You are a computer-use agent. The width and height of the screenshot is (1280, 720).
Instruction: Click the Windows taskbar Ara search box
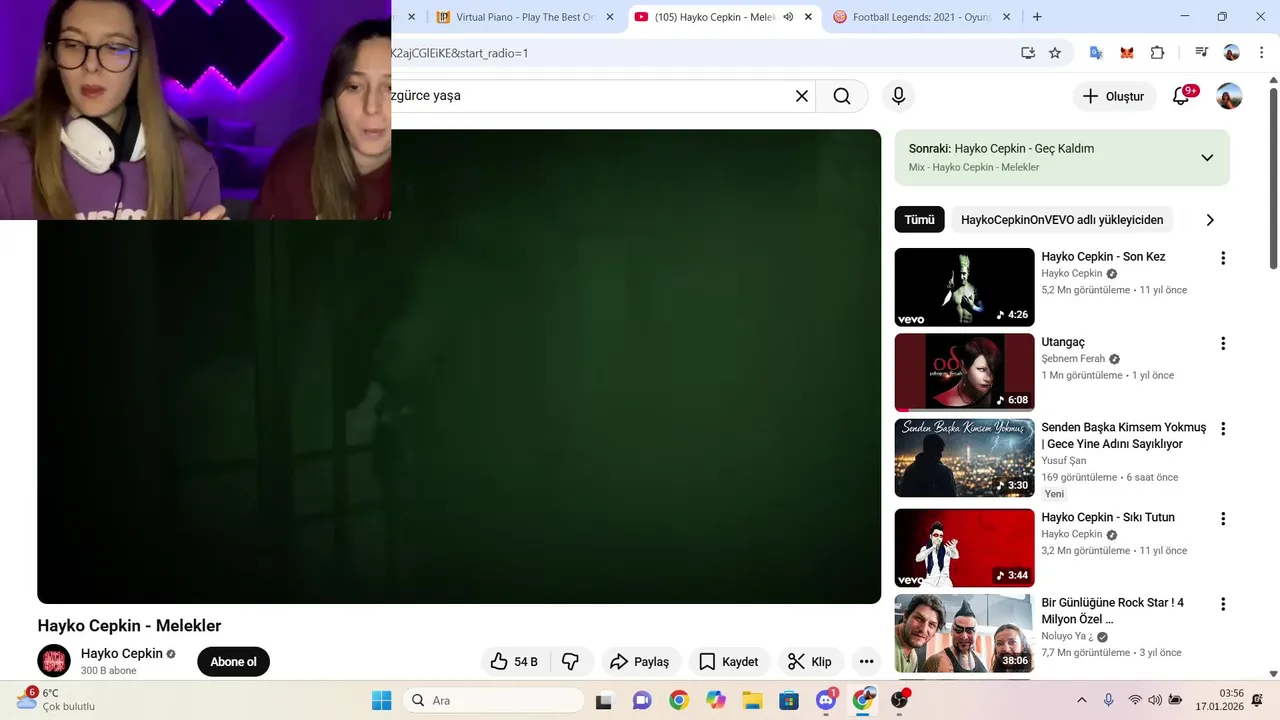(493, 700)
